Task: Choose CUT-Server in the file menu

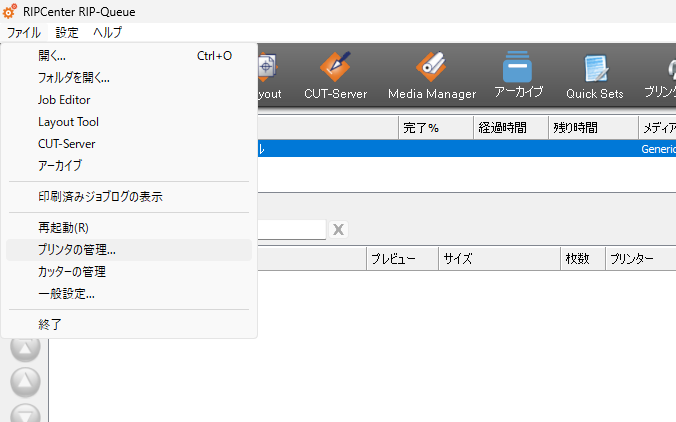Action: pyautogui.click(x=129, y=144)
